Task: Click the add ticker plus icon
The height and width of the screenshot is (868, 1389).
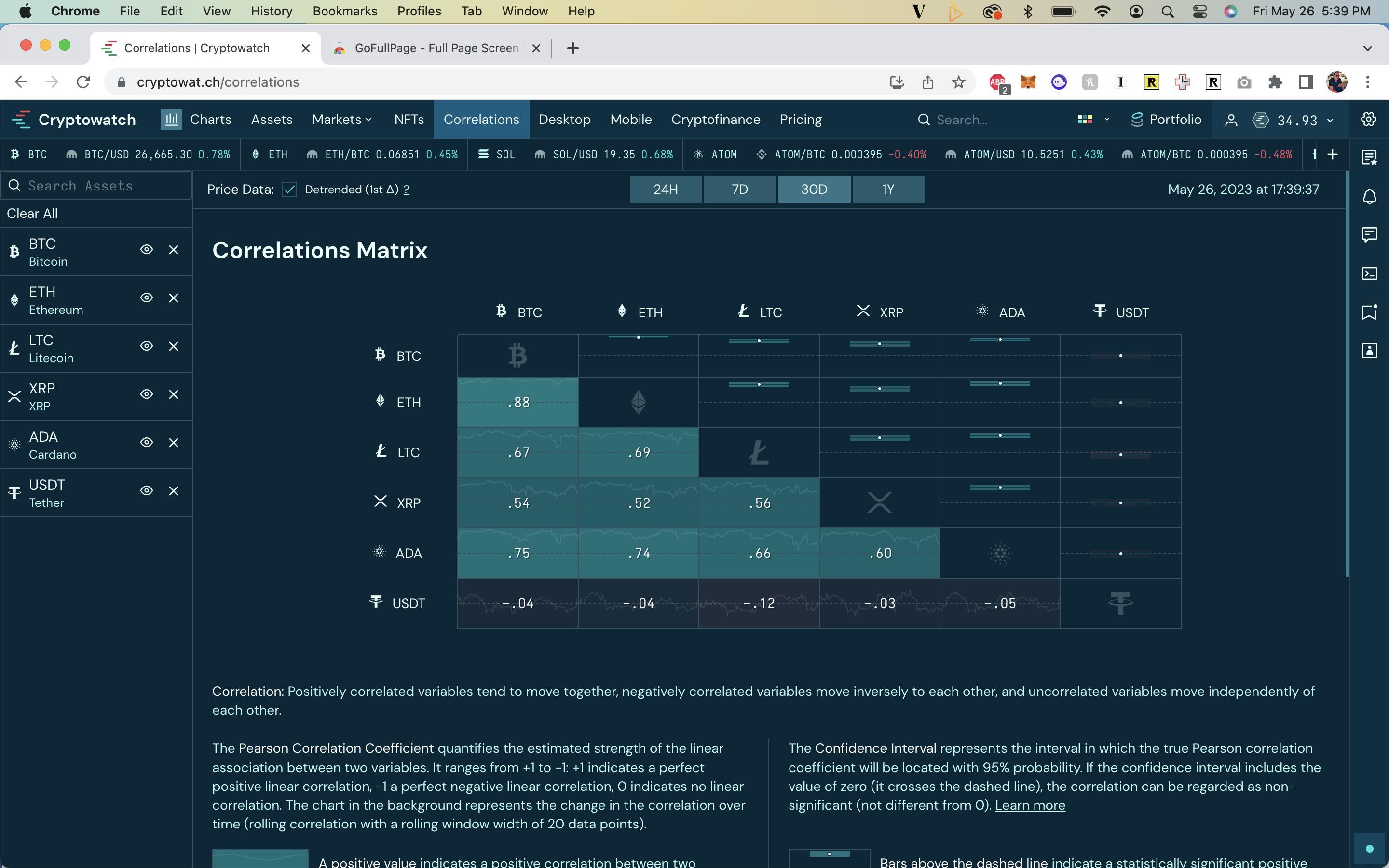Action: point(1333,154)
